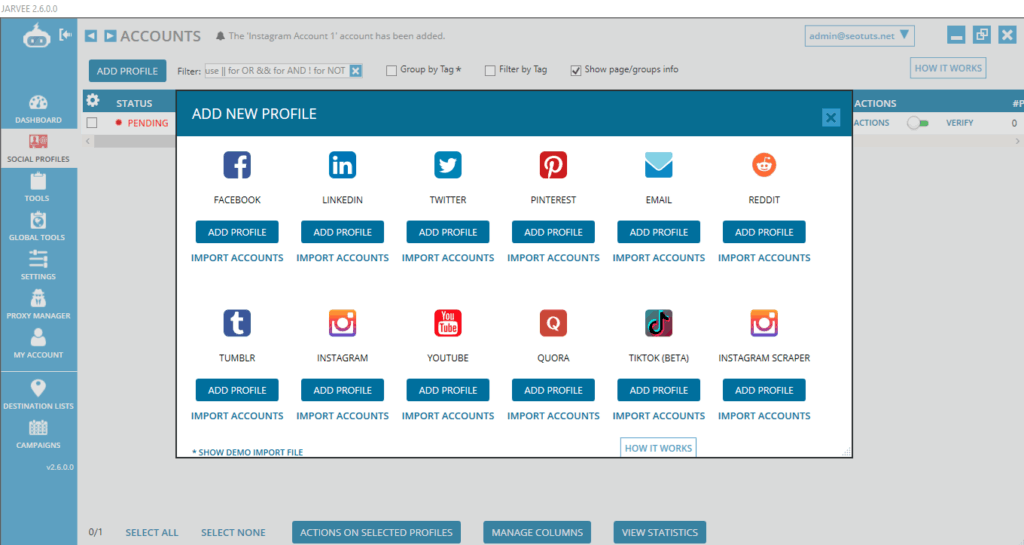Click the profile filter input field

point(276,70)
